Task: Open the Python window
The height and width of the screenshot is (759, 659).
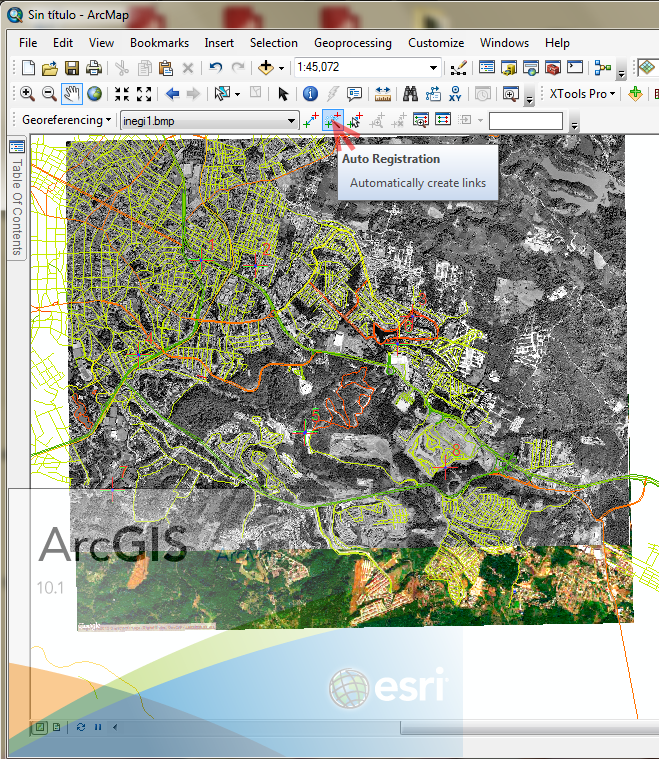Action: 575,67
